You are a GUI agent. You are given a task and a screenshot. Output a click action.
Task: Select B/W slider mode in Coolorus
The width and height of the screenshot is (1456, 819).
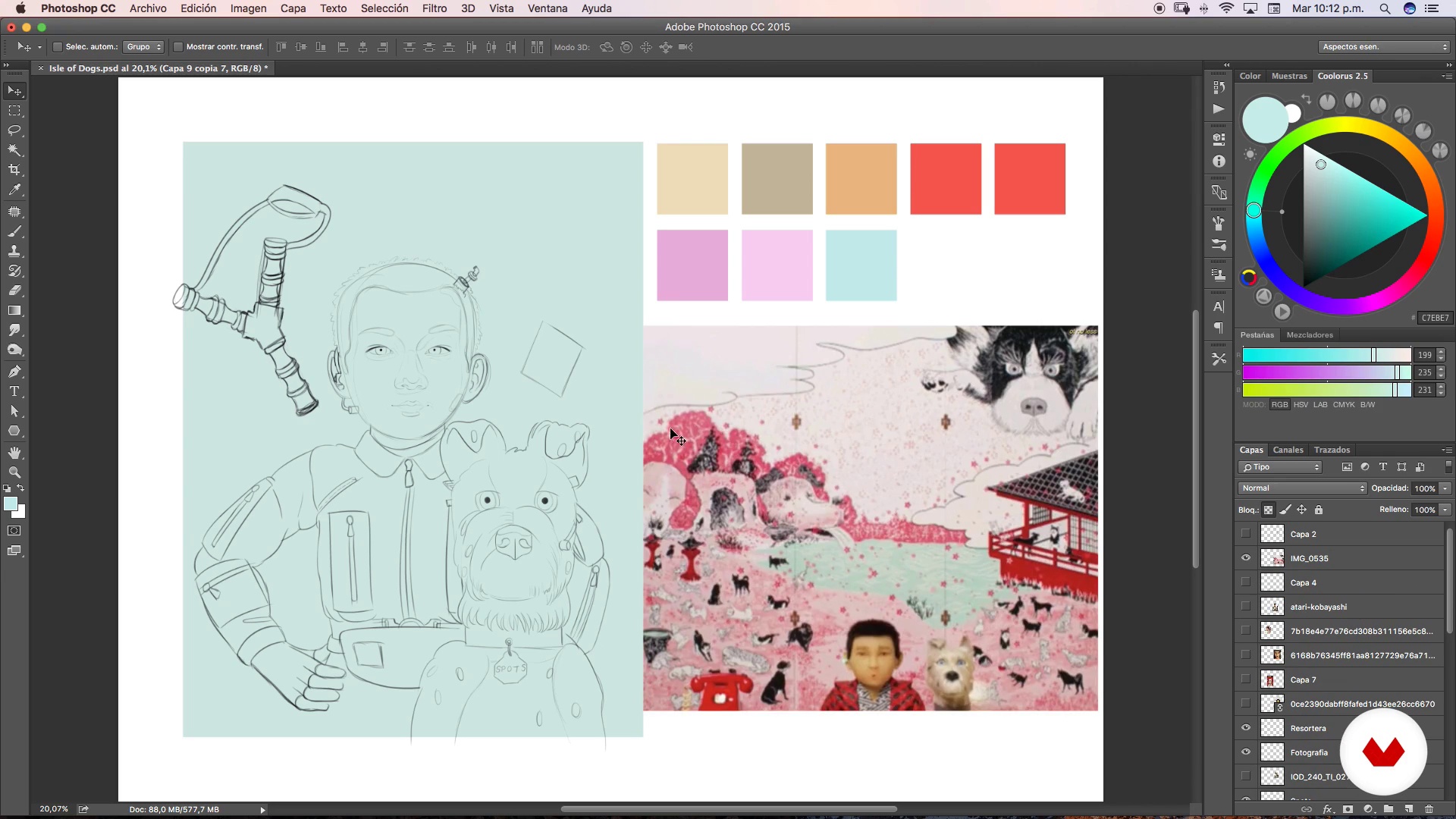click(x=1367, y=405)
